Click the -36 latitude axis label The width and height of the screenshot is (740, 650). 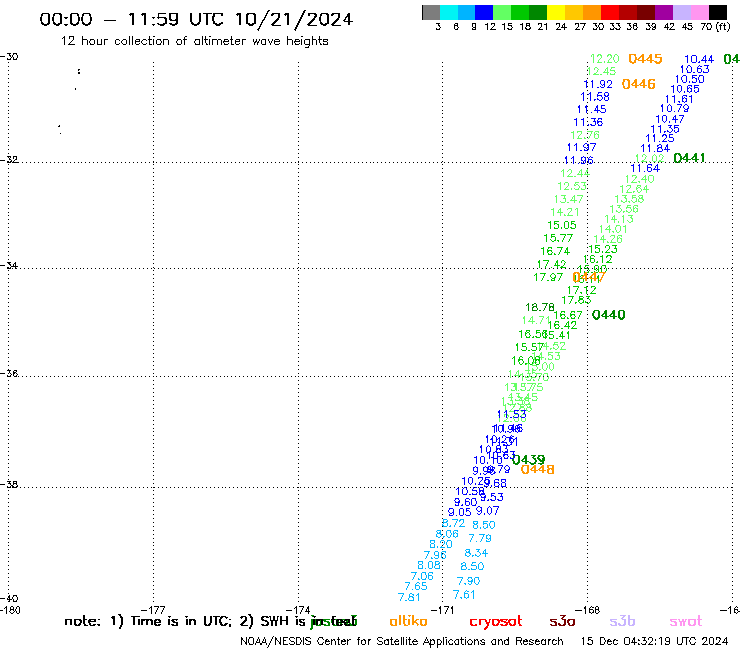(x=9, y=373)
